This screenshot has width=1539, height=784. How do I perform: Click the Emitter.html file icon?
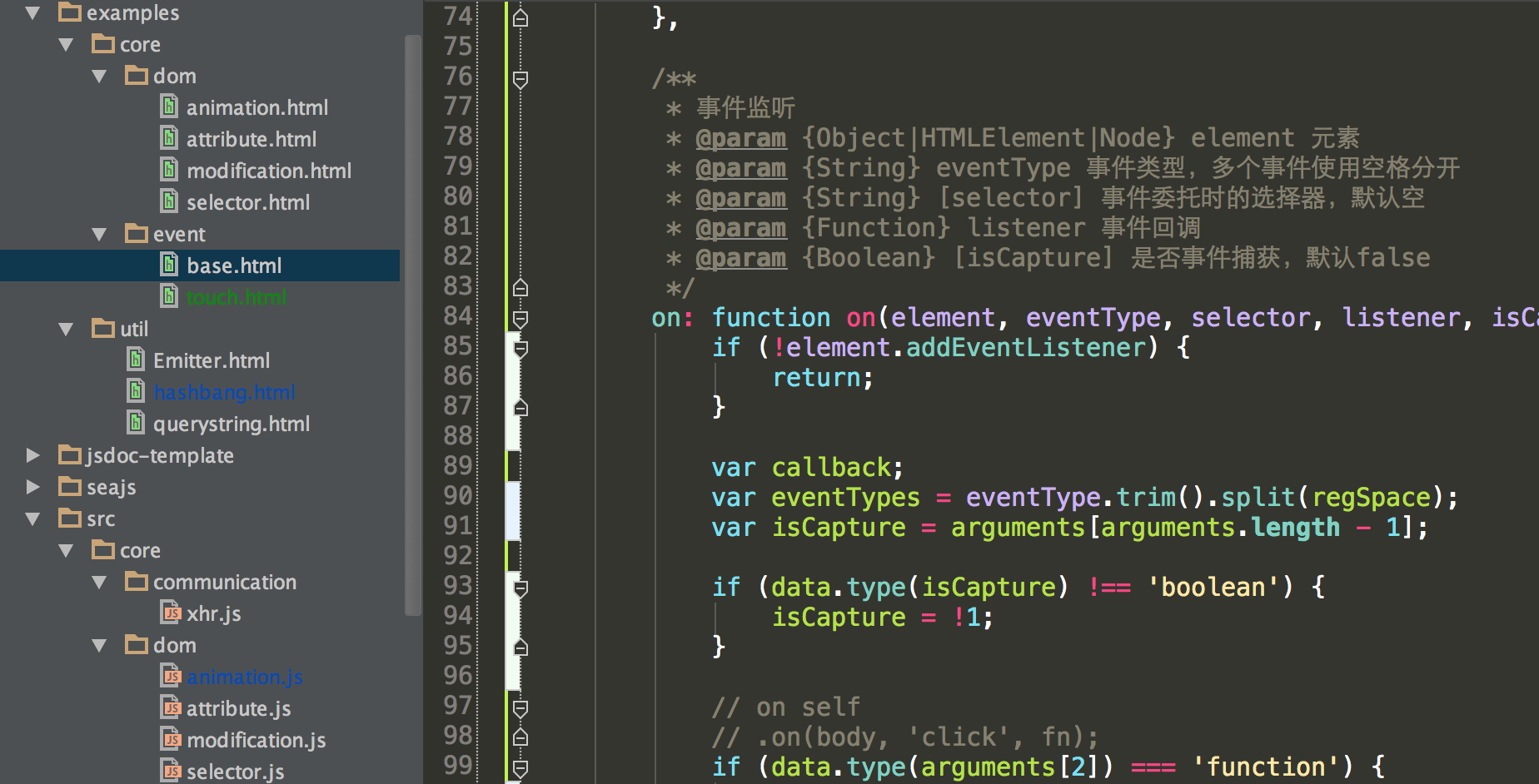tap(136, 360)
